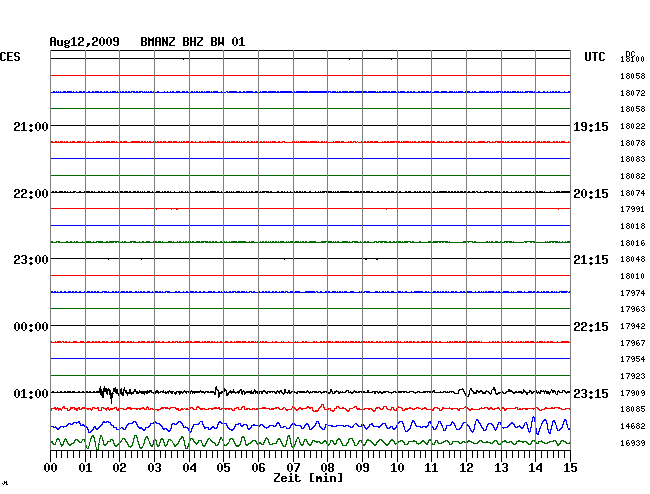Select the 21:00 local time label
The width and height of the screenshot is (650, 494).
pos(31,126)
